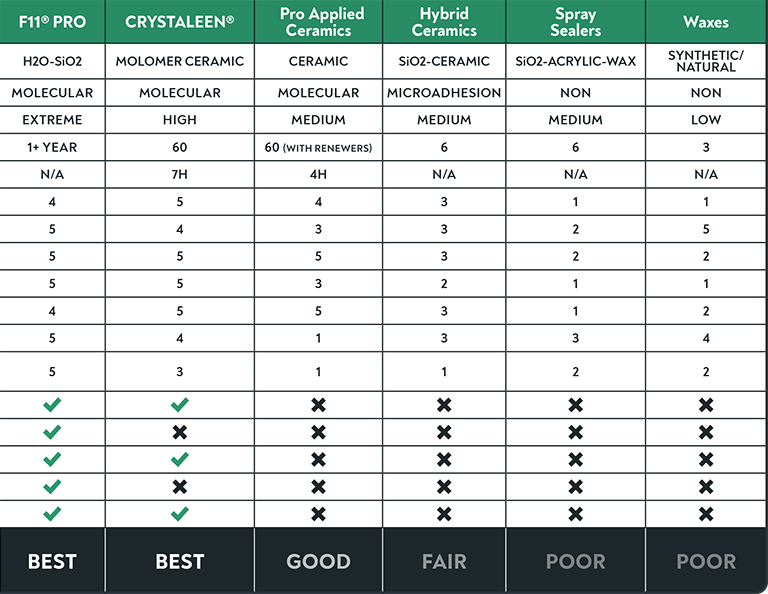Click the FAIR rating label

point(444,561)
